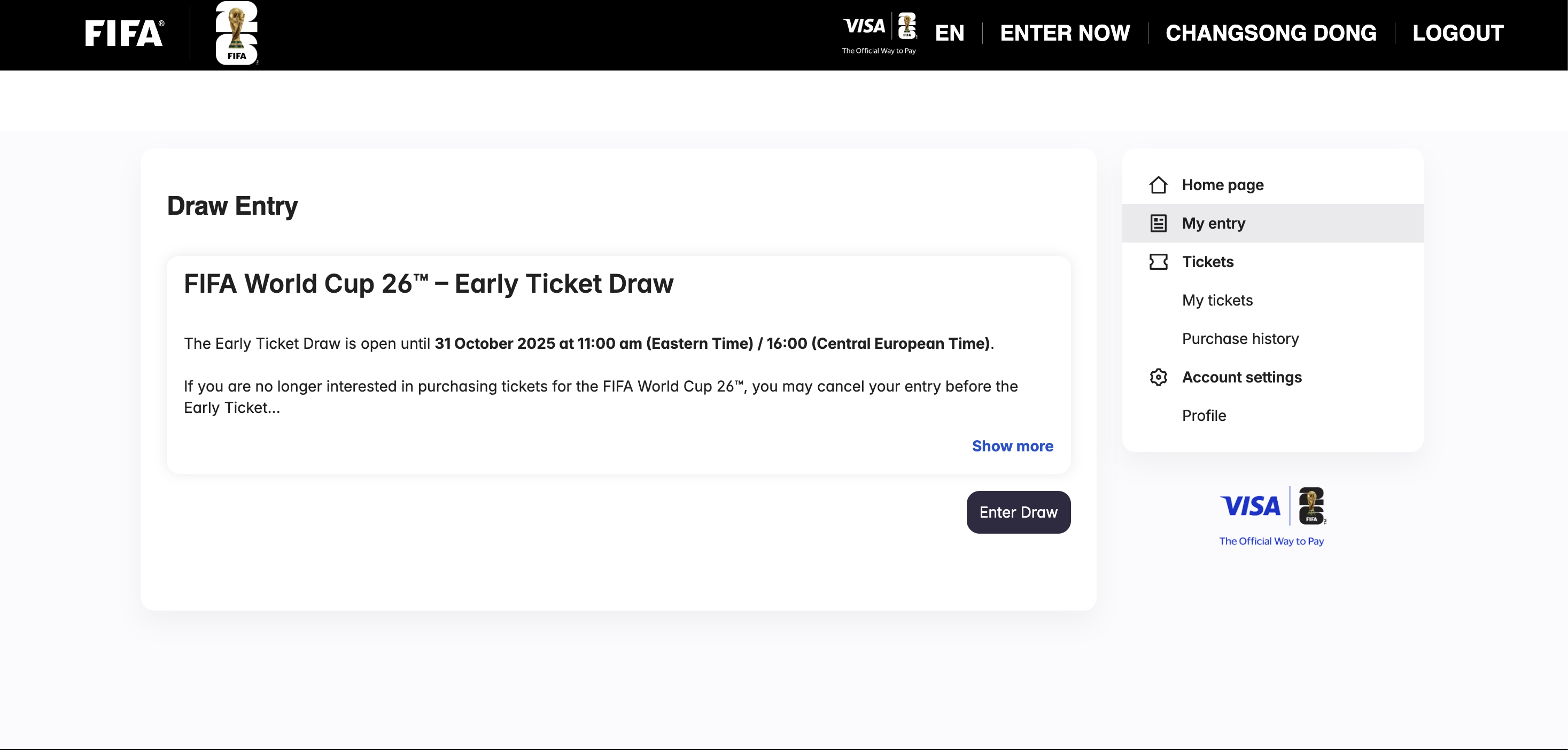
Task: Go to Home page from sidebar
Action: 1223,184
